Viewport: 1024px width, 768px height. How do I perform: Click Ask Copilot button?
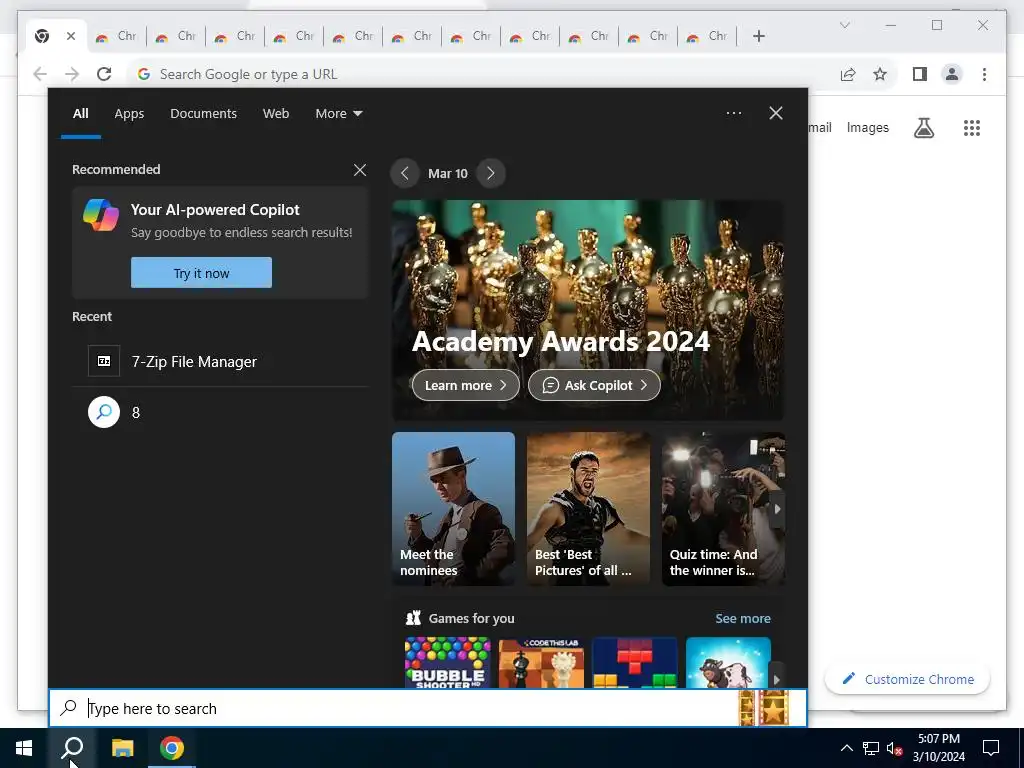(594, 385)
